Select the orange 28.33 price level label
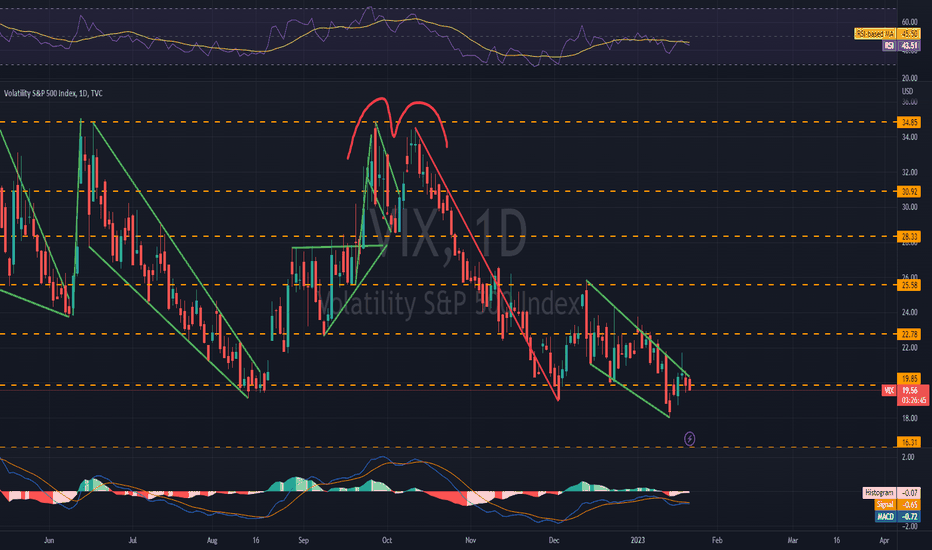This screenshot has height=550, width=932. tap(909, 237)
